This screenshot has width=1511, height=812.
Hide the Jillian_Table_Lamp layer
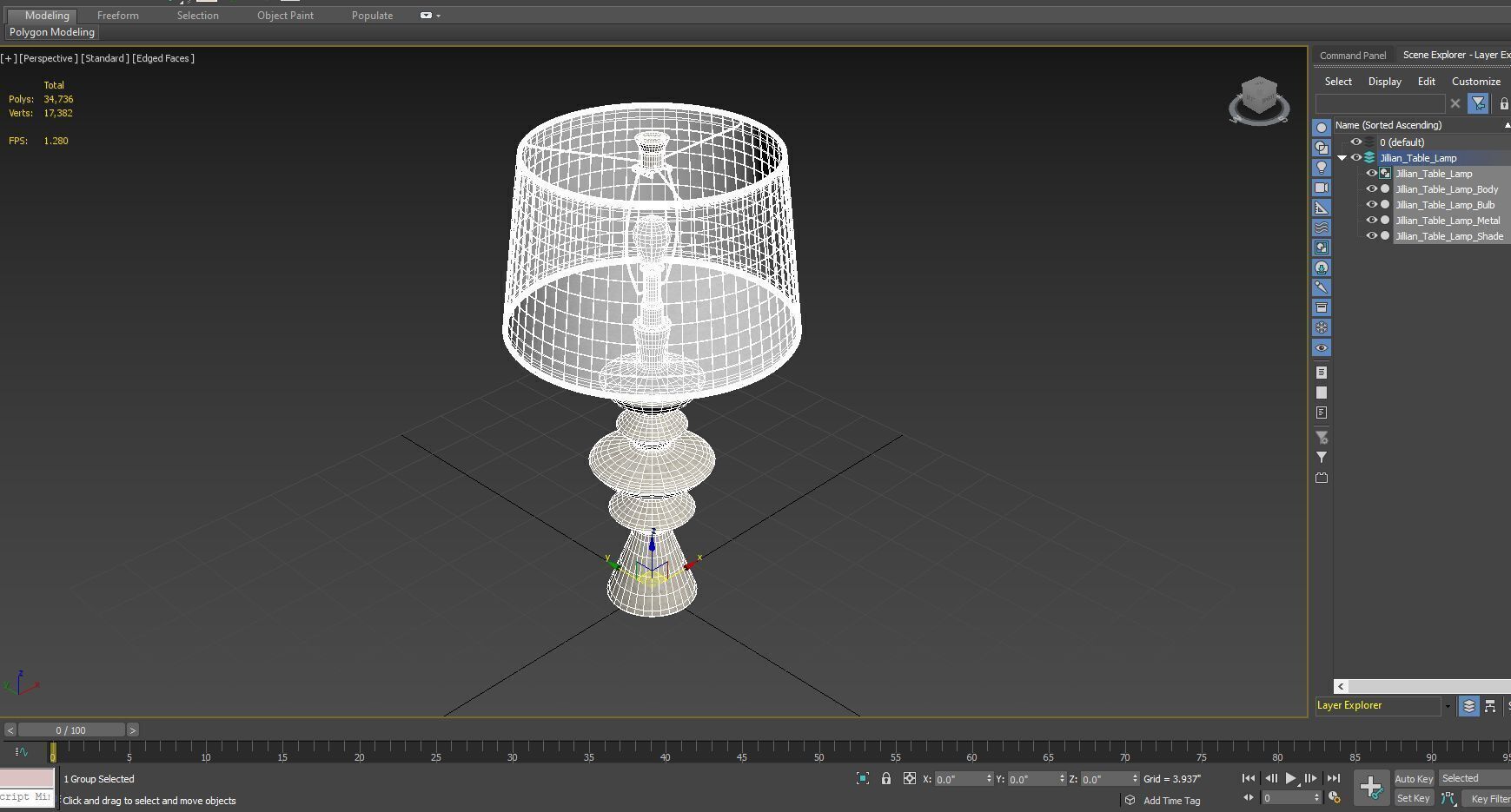click(1355, 158)
